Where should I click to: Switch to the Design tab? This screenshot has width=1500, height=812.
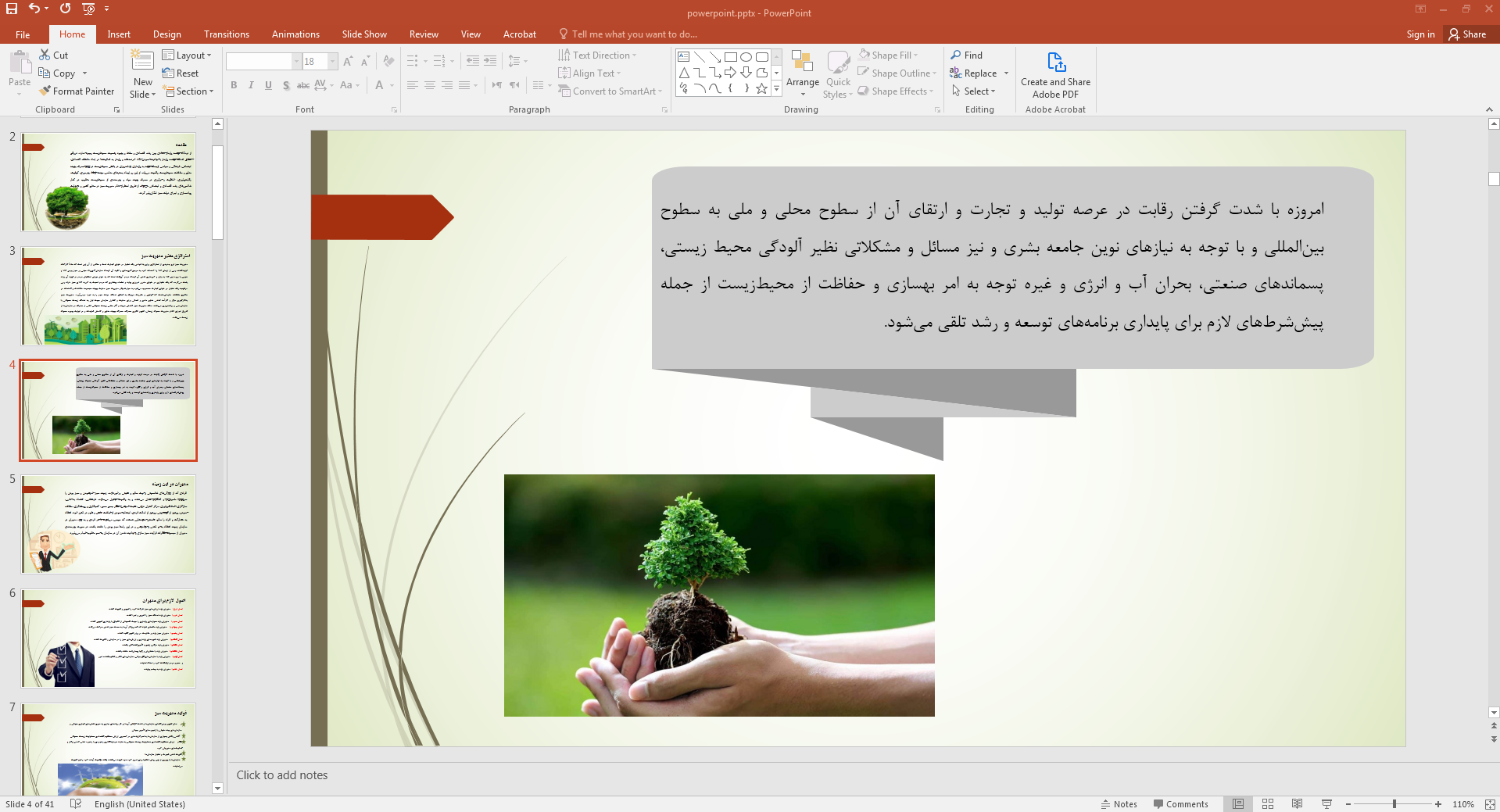click(x=166, y=34)
